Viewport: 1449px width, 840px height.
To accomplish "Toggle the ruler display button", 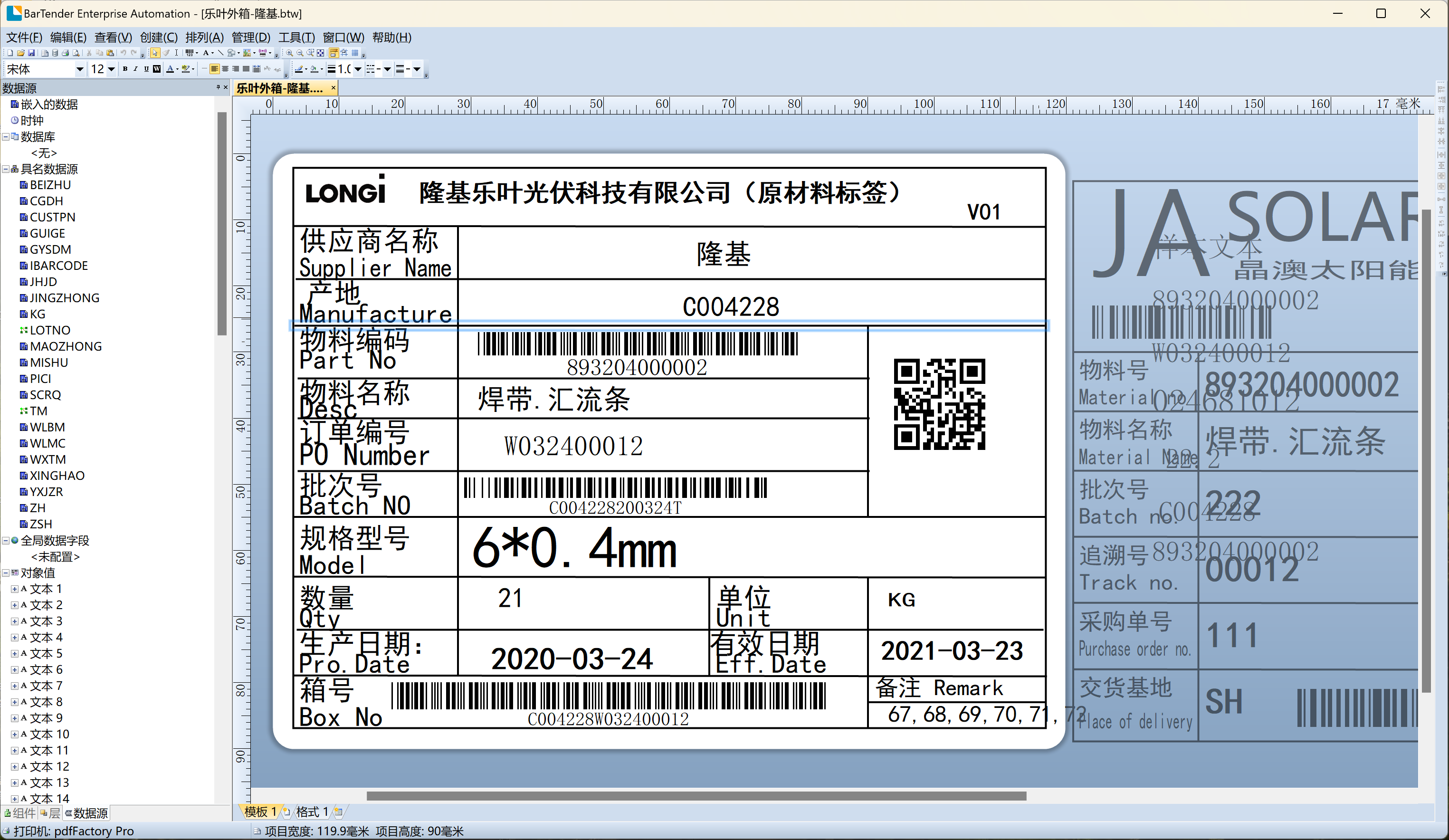I will click(334, 53).
